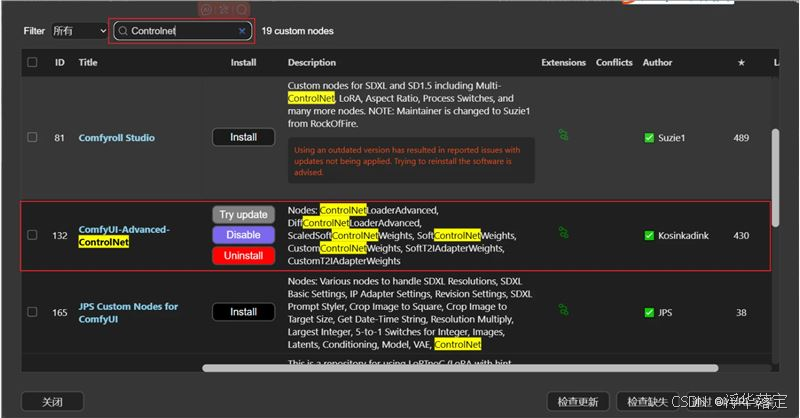The image size is (800, 418).
Task: Uninstall the ComfyUI-Advanced-ControlNet node
Action: (x=243, y=256)
